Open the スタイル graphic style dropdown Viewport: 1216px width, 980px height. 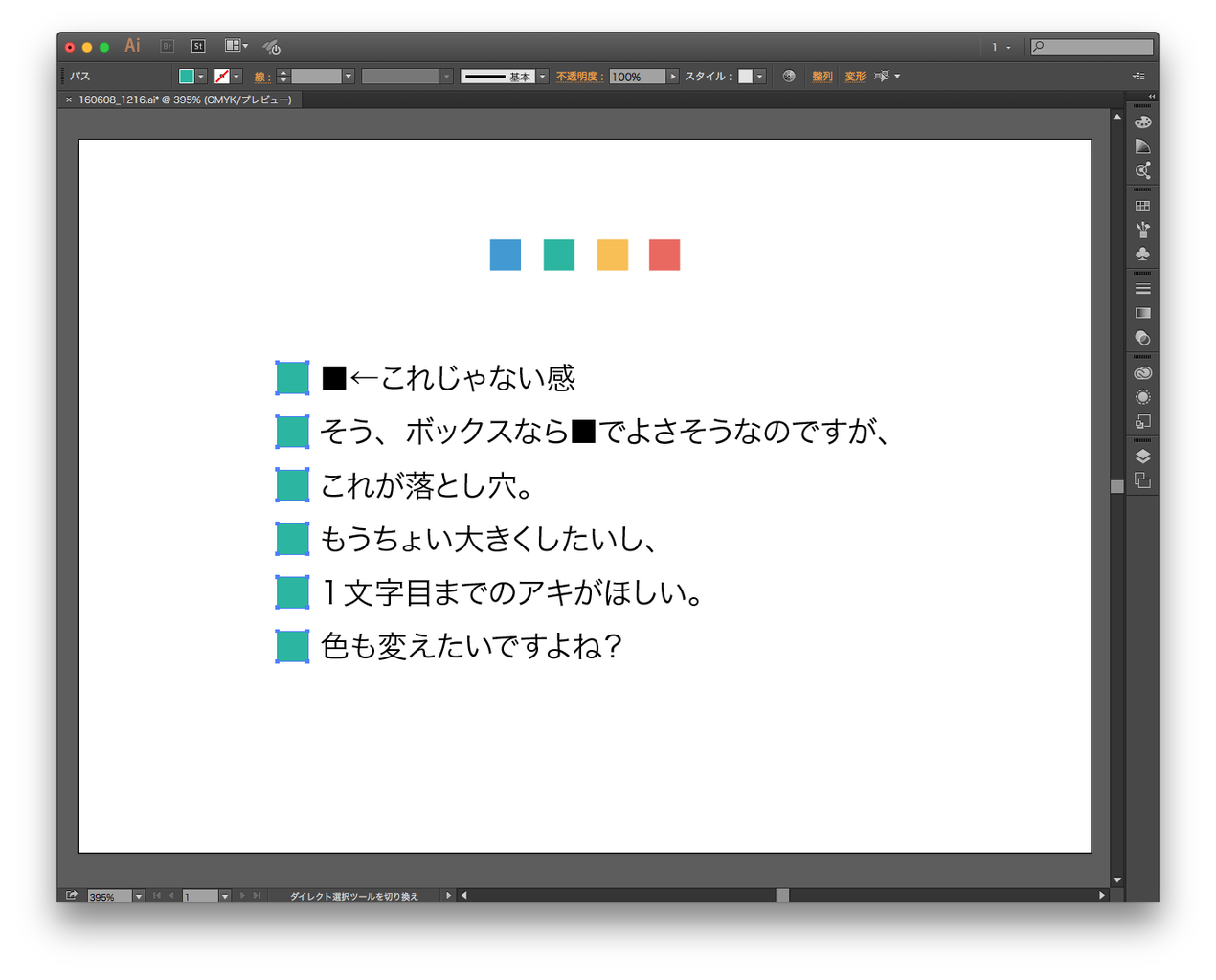(x=760, y=77)
